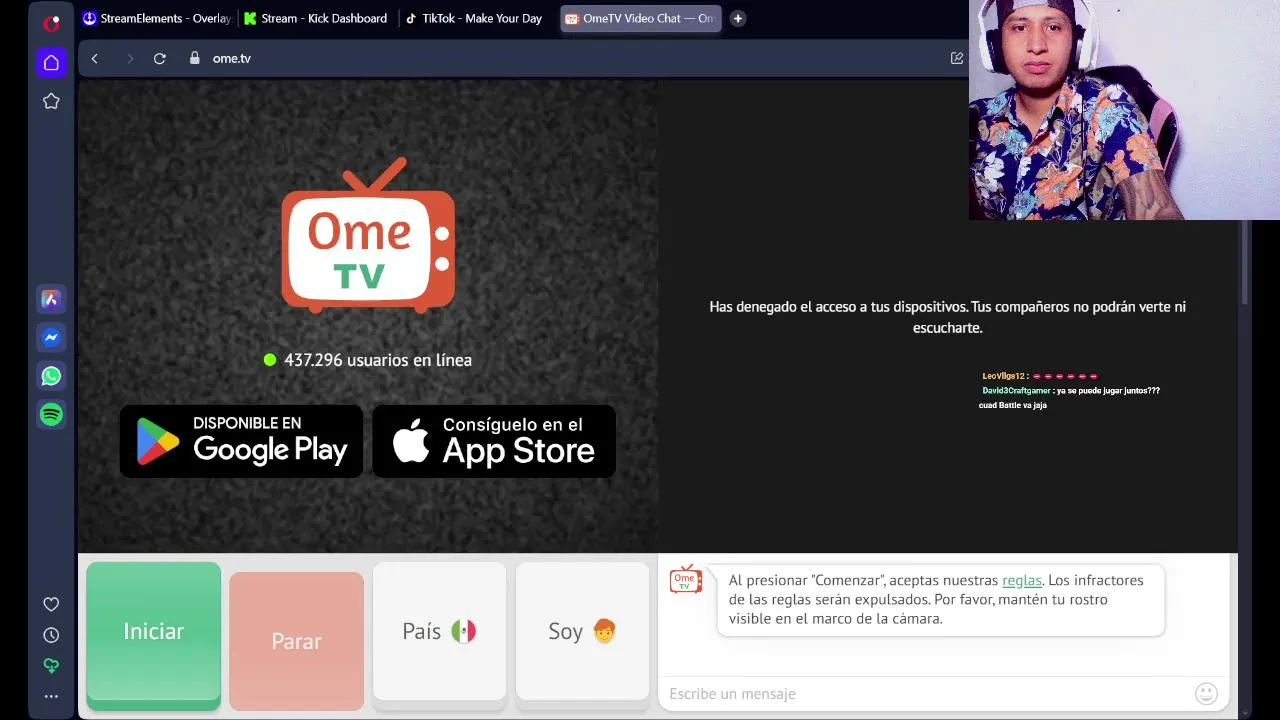Viewport: 1280px width, 720px height.
Task: Open the App Store download badge
Action: pos(494,441)
